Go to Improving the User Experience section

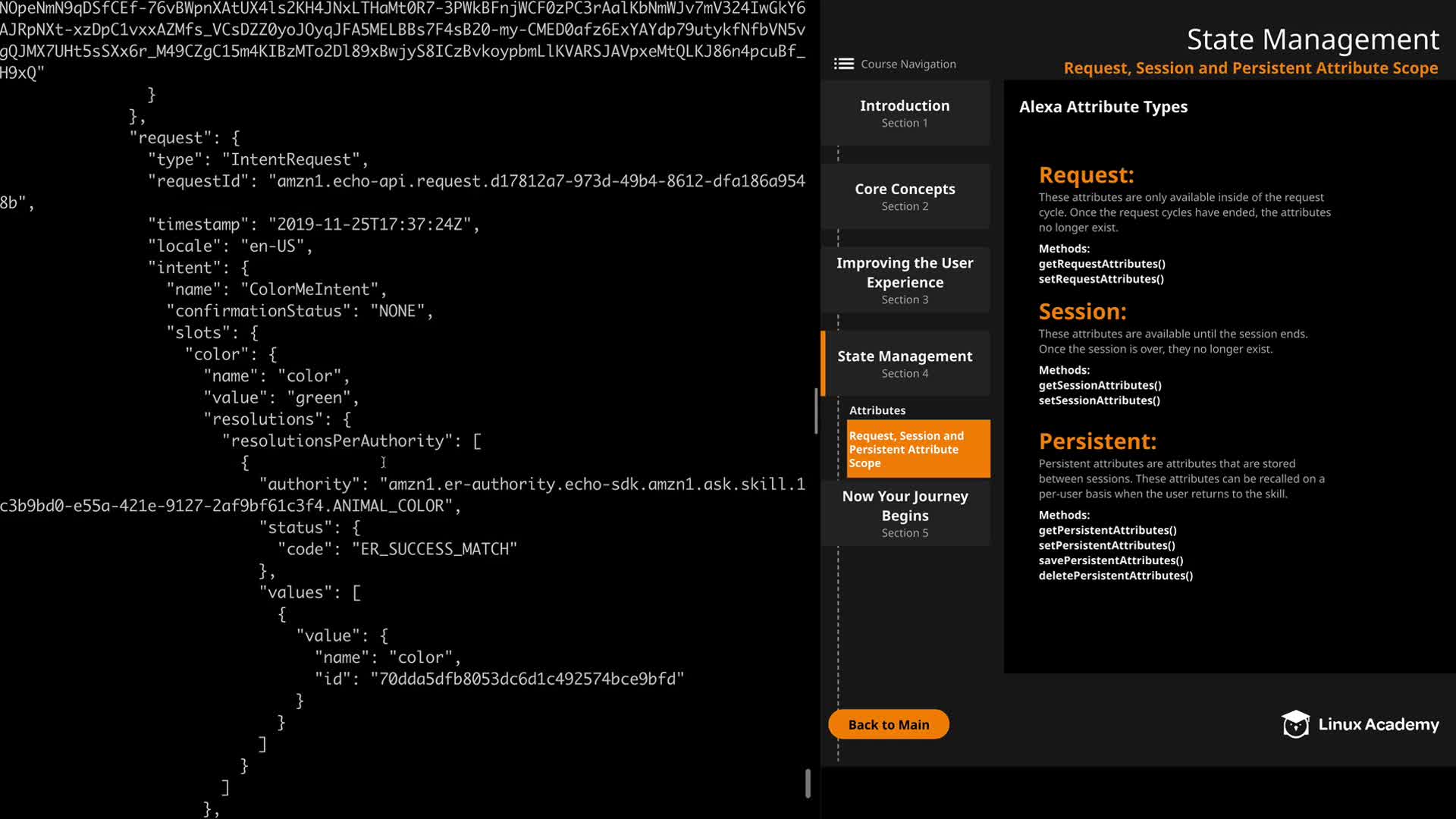click(x=905, y=280)
